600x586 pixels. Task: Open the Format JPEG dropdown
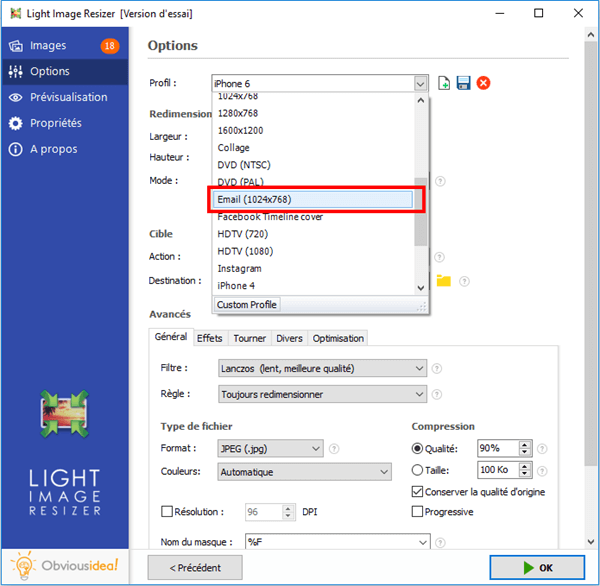pos(270,448)
